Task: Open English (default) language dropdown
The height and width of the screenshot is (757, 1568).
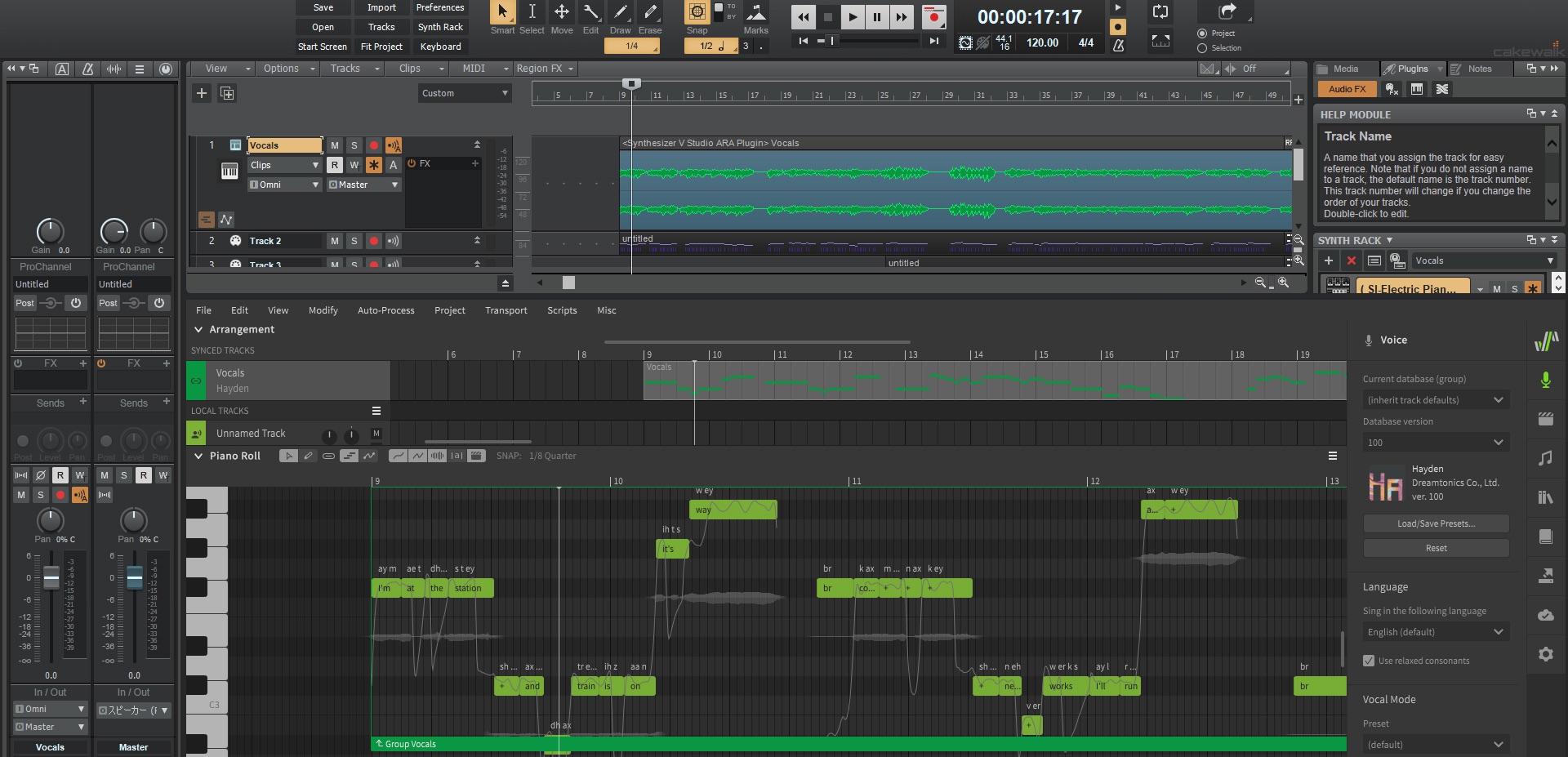Action: pos(1436,632)
